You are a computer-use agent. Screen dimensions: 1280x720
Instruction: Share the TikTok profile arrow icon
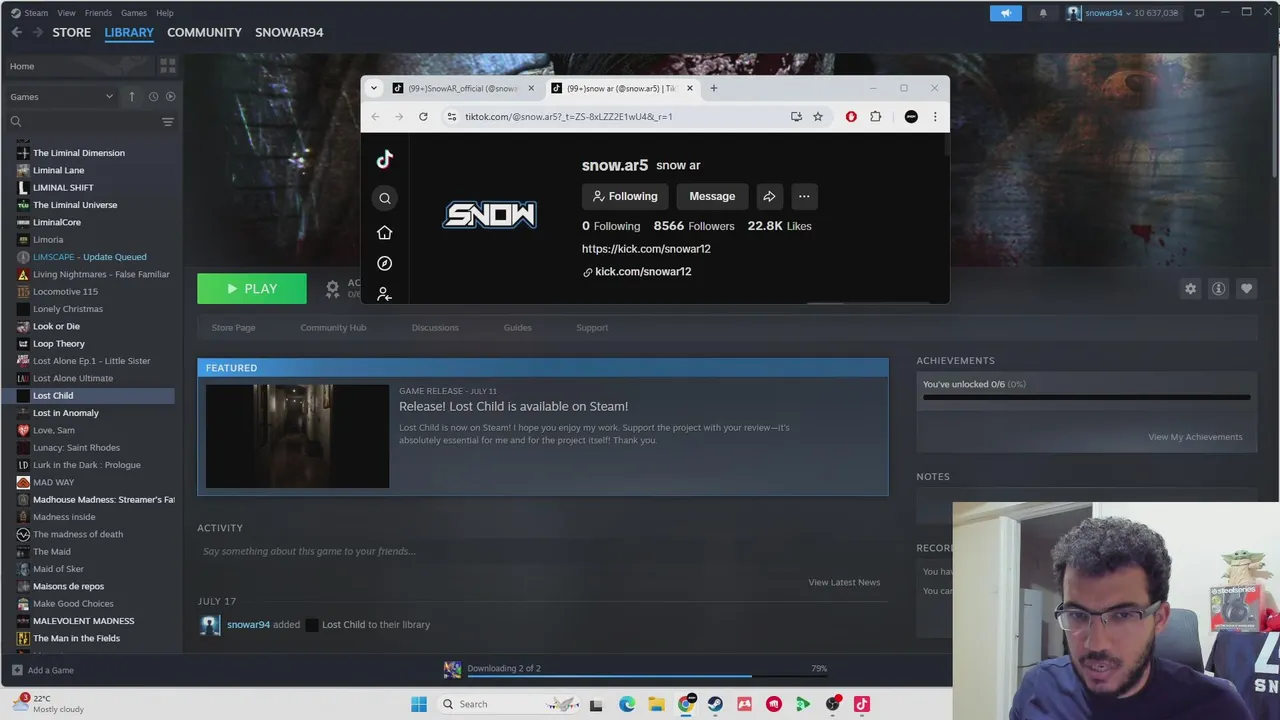pyautogui.click(x=769, y=196)
